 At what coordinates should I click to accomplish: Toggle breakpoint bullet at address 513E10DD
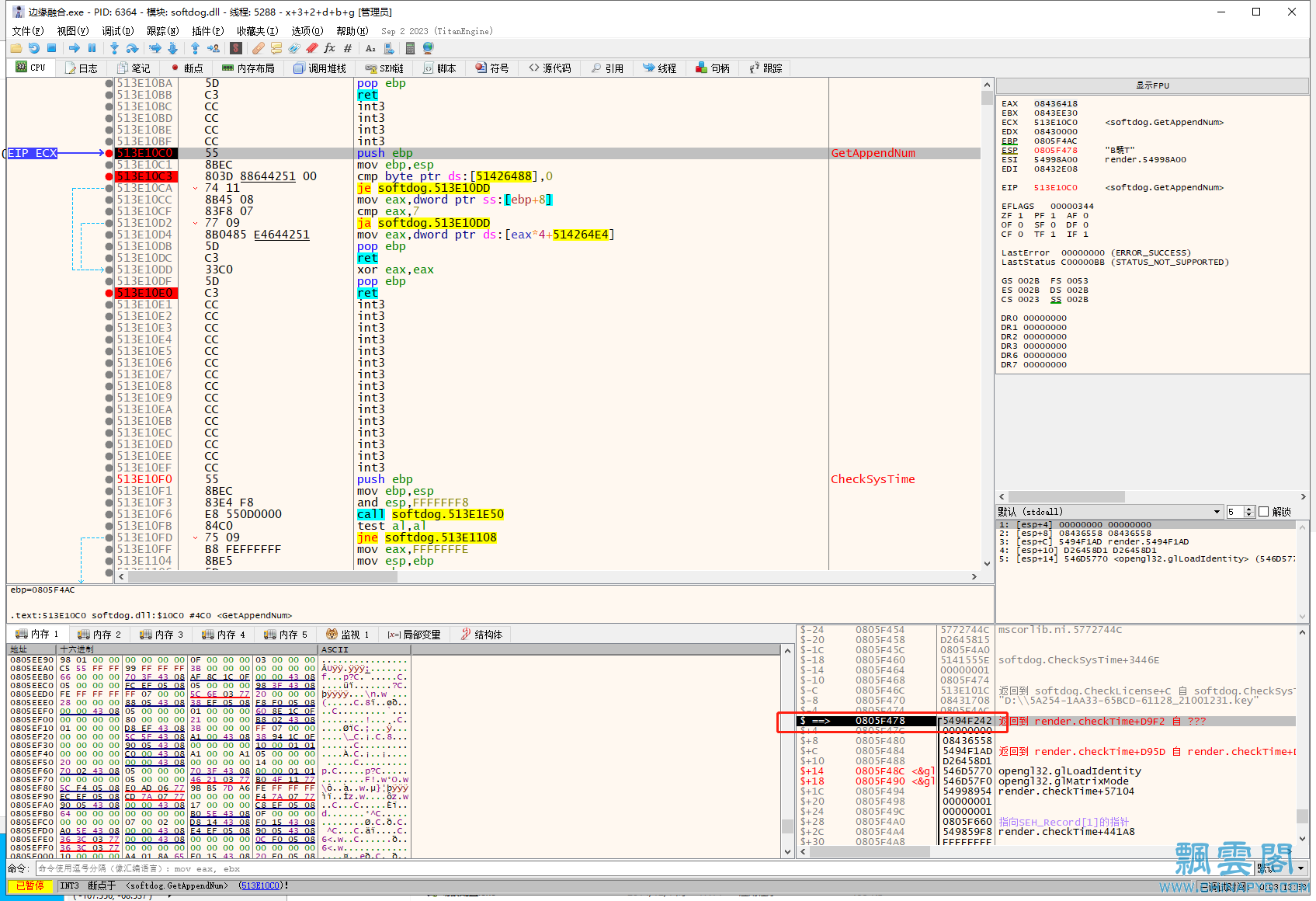(109, 270)
